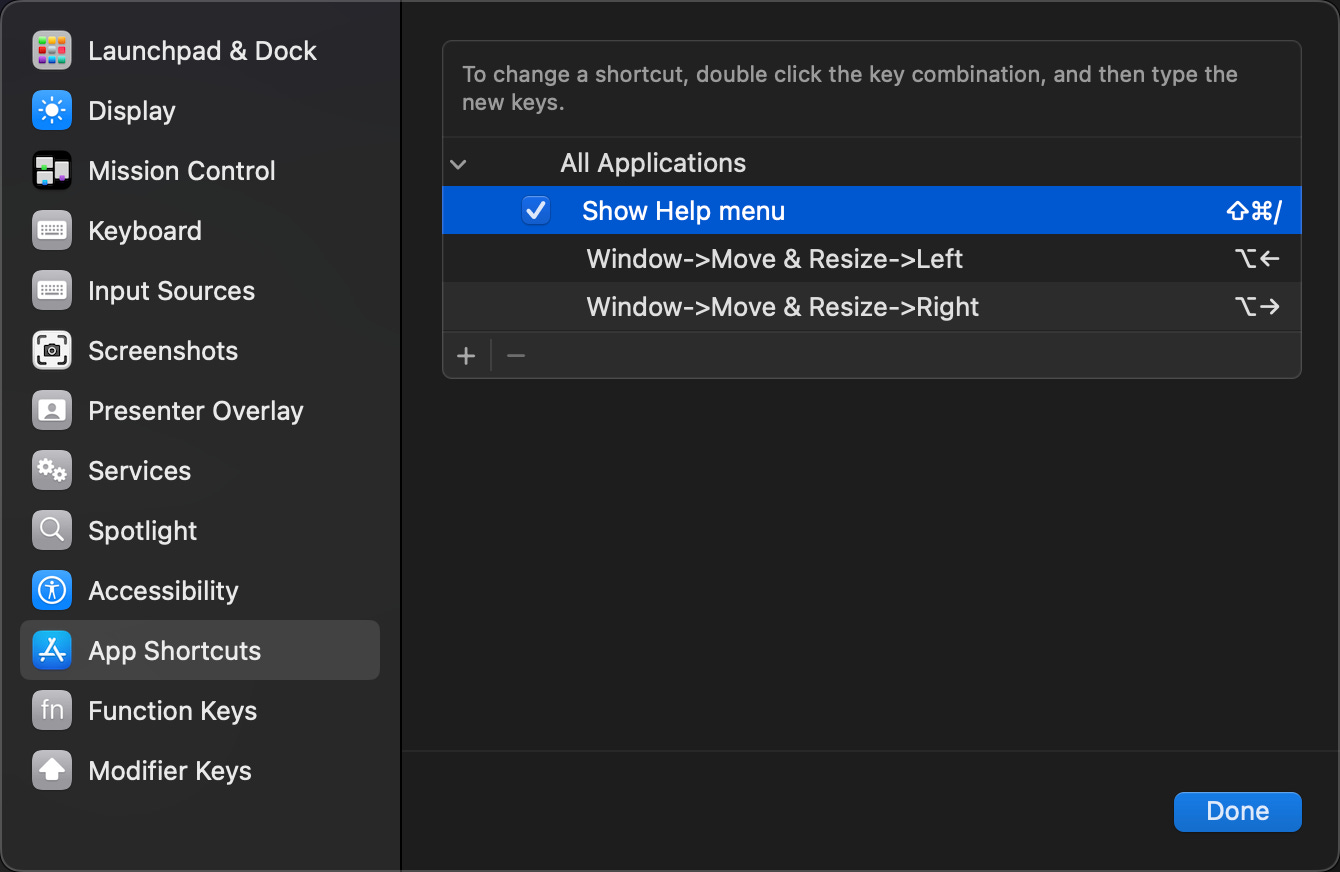Click the Launchpad & Dock grid icon
The image size is (1340, 872).
52,51
